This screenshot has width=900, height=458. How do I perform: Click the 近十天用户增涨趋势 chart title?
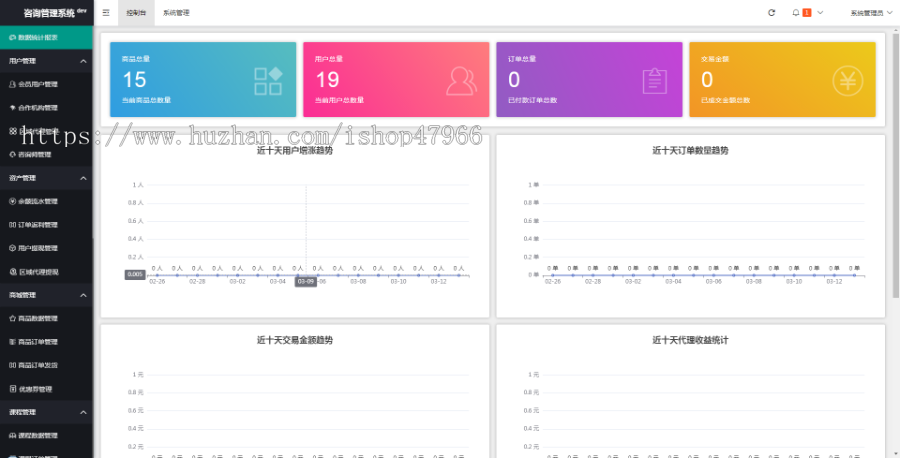[x=295, y=151]
